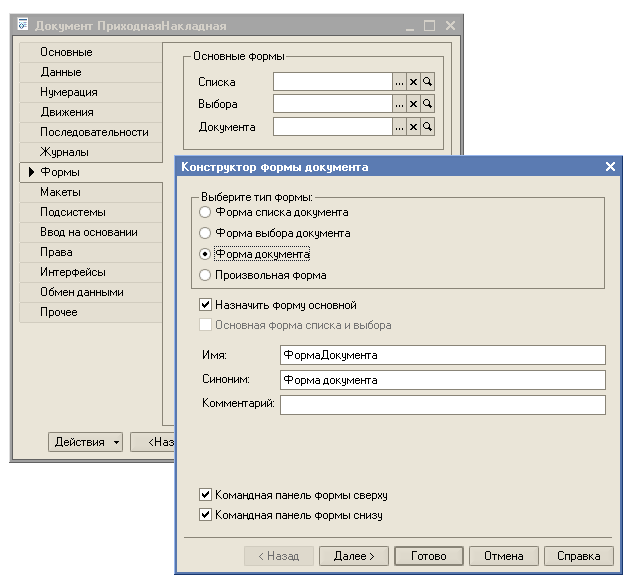This screenshot has height=583, width=633.
Task: Open selection dialog for Документа form field
Action: 399,127
